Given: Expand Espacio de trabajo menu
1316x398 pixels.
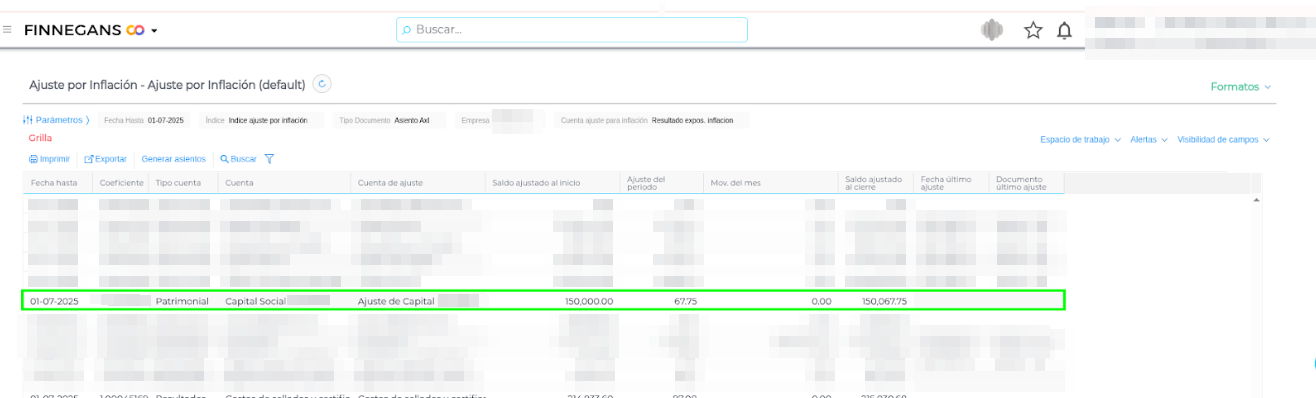Looking at the screenshot, I should tap(1080, 140).
